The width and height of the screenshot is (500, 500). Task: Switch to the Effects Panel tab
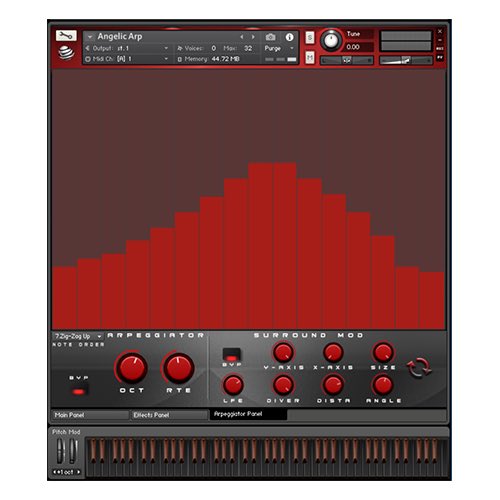tap(169, 415)
